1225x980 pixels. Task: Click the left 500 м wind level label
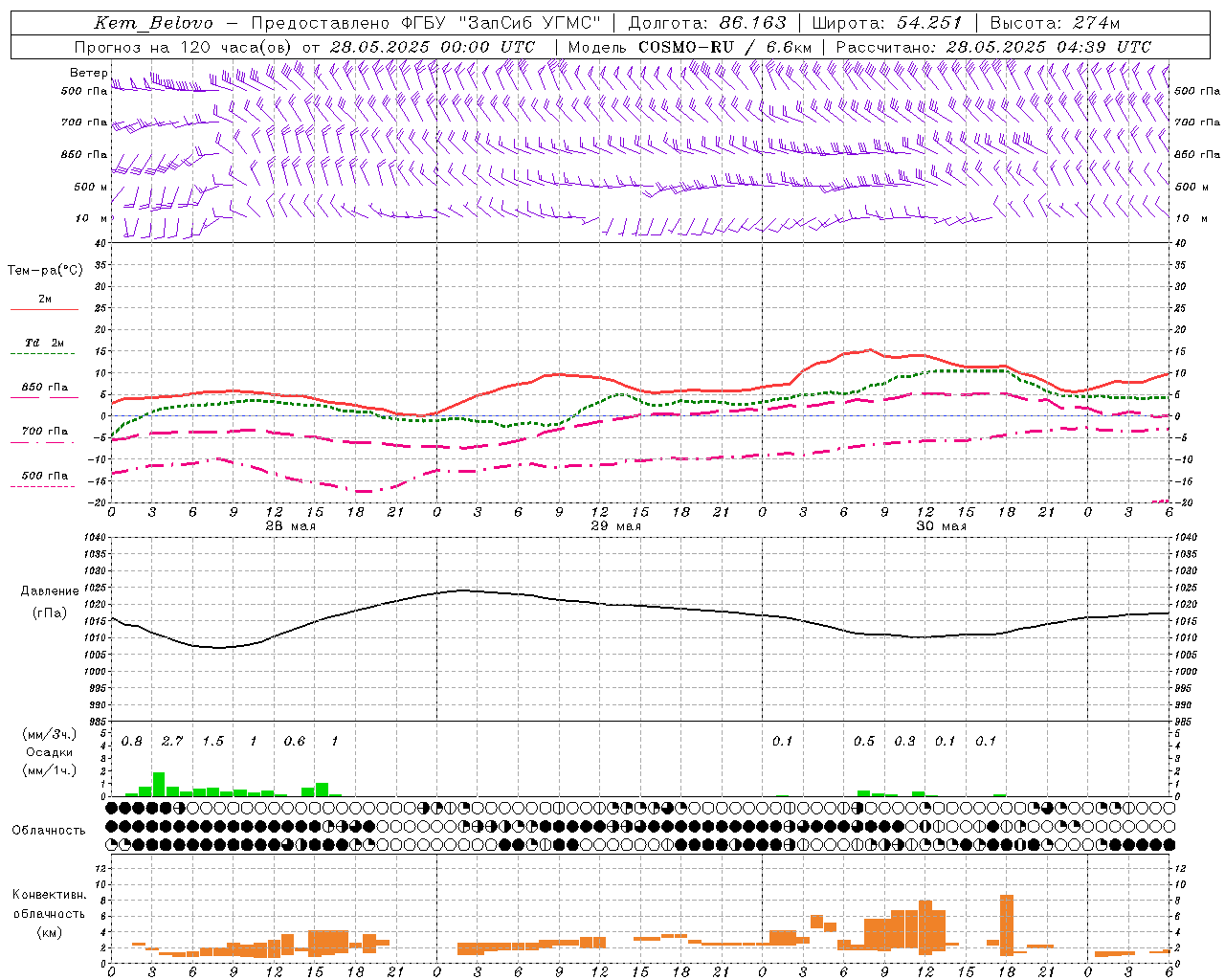(x=90, y=187)
